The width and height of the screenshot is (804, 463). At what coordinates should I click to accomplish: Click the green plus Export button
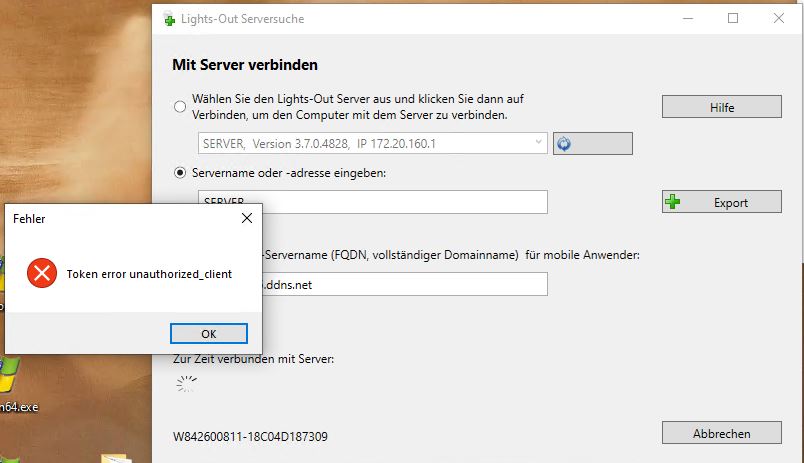point(720,202)
